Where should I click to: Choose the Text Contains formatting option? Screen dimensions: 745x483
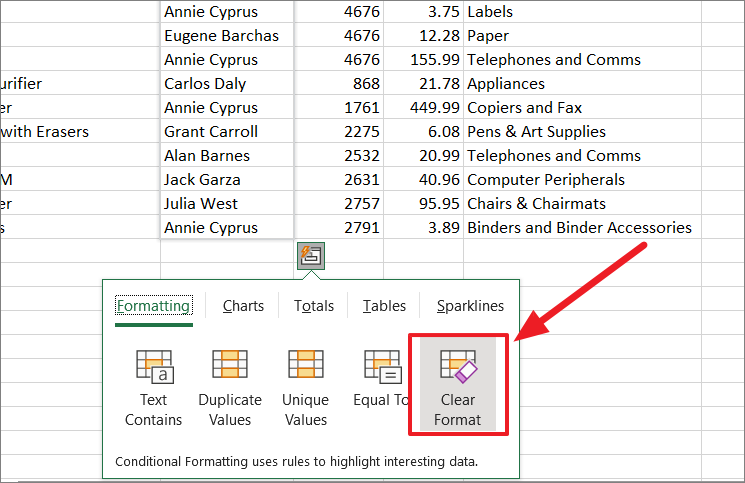click(153, 388)
